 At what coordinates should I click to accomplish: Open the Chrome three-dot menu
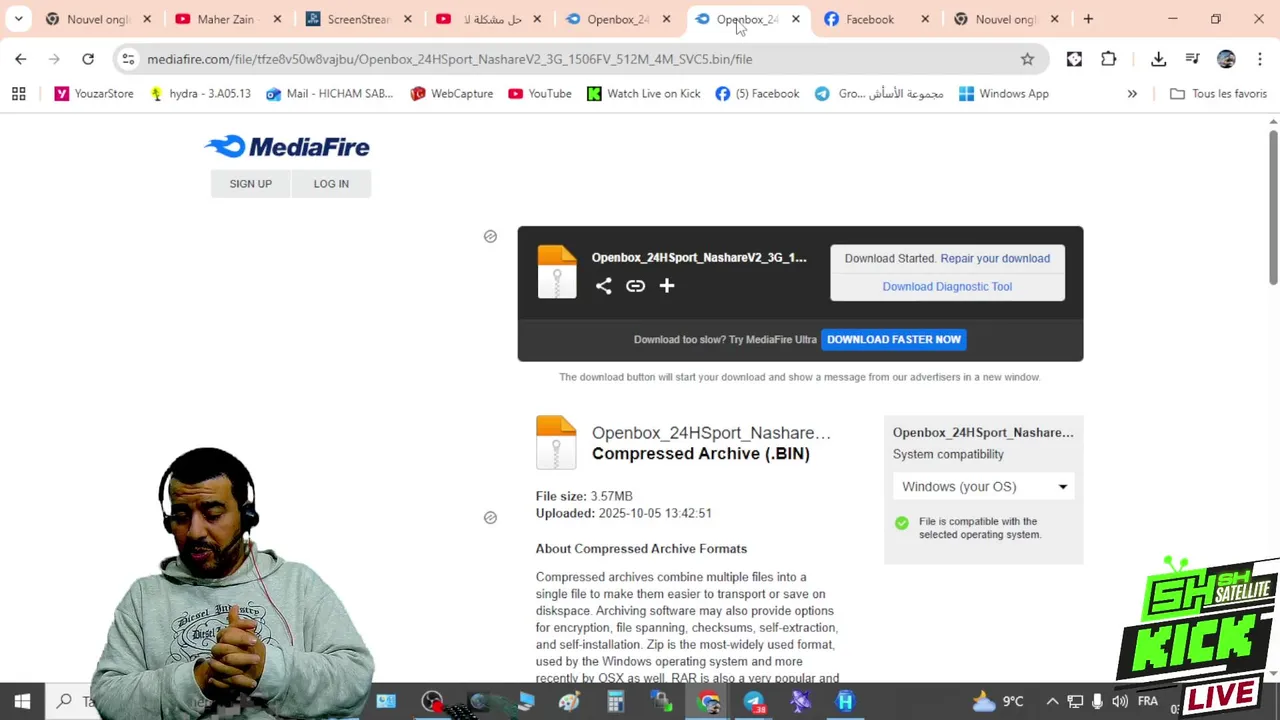(1259, 59)
